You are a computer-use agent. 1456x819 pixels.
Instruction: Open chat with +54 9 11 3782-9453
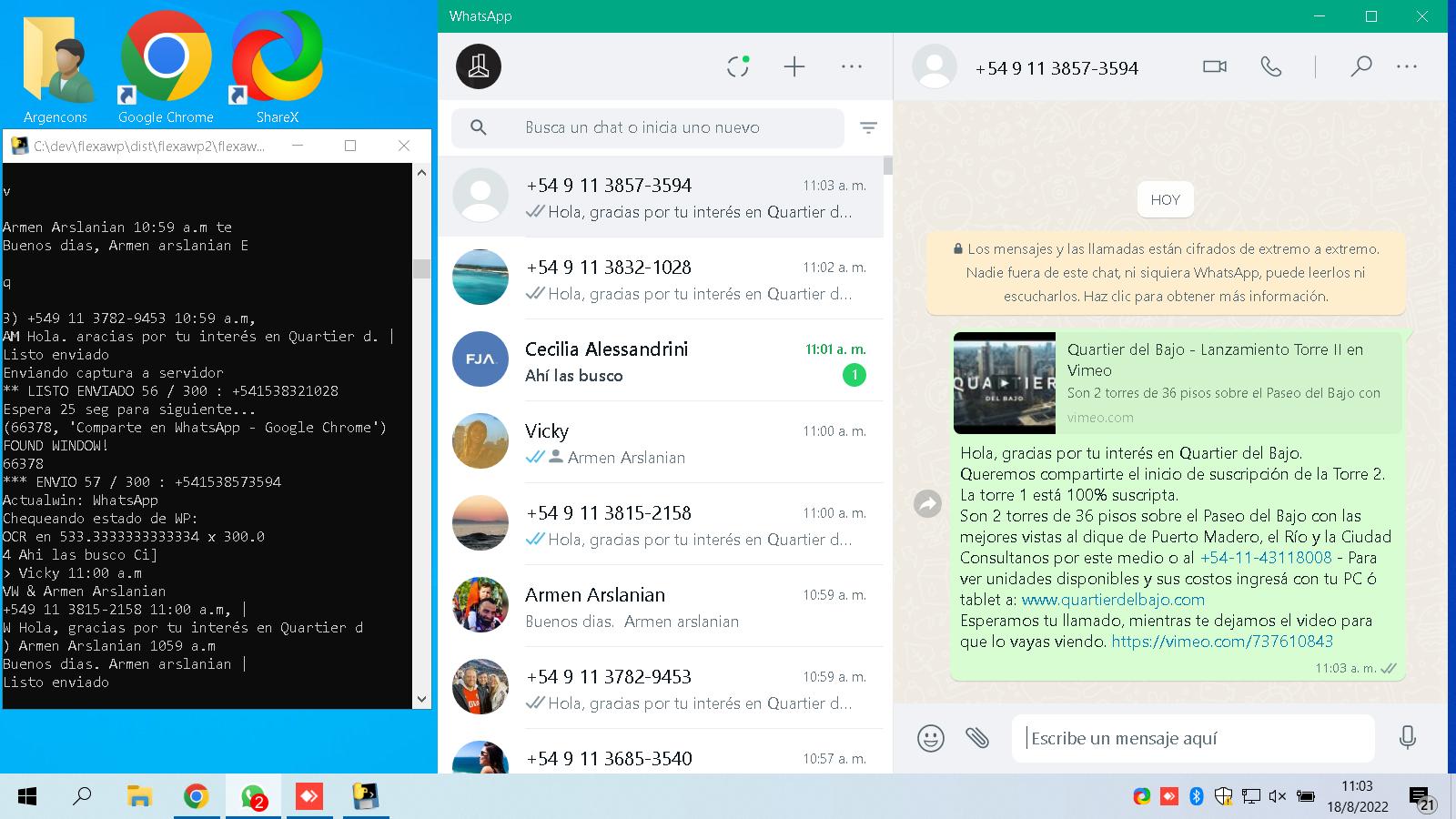click(661, 688)
